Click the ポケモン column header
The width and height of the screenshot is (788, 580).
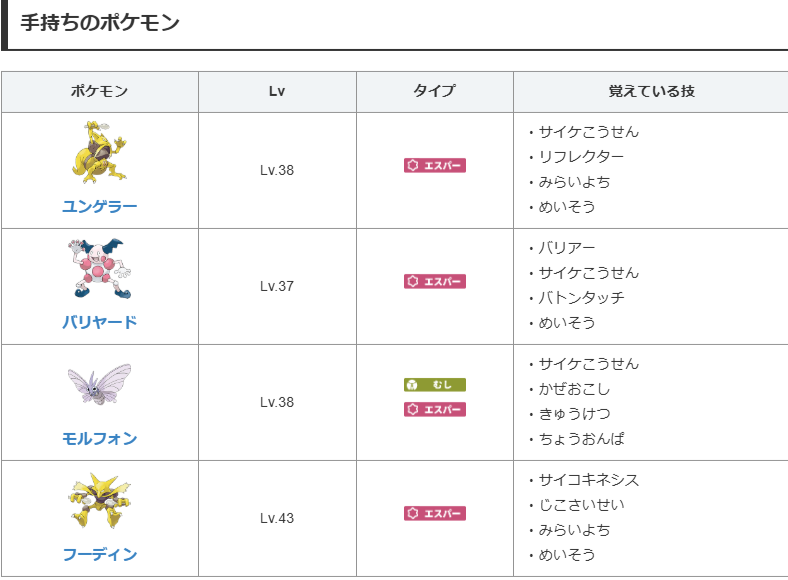(x=99, y=92)
